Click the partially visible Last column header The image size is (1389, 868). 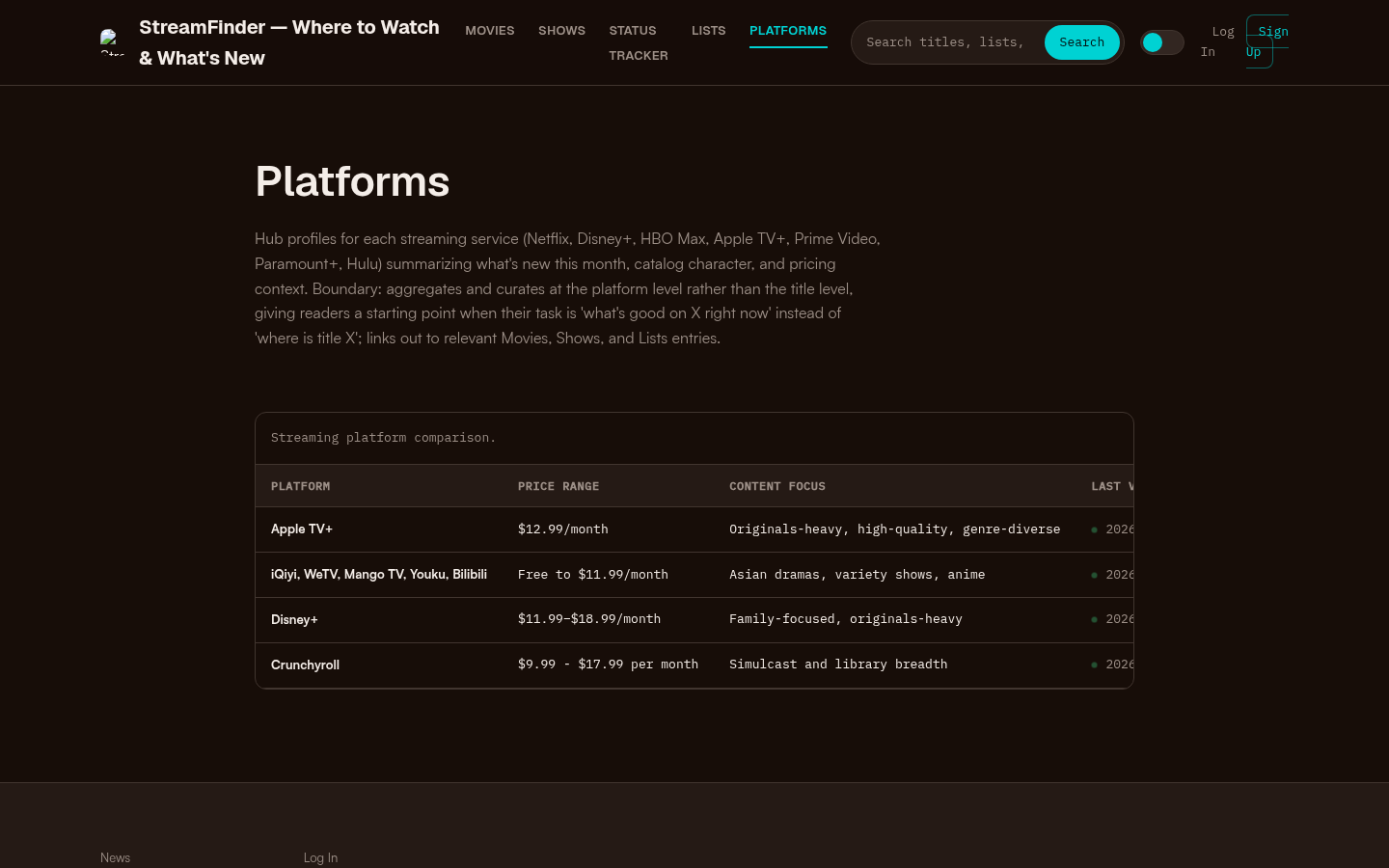pyautogui.click(x=1112, y=486)
